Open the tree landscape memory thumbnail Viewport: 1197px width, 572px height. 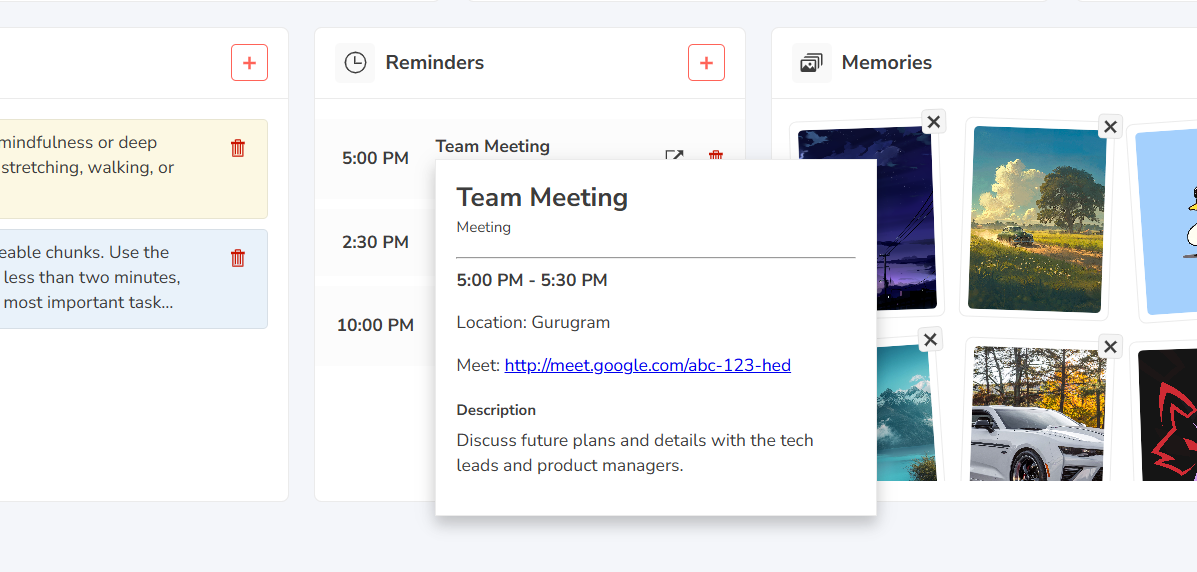pyautogui.click(x=1037, y=219)
